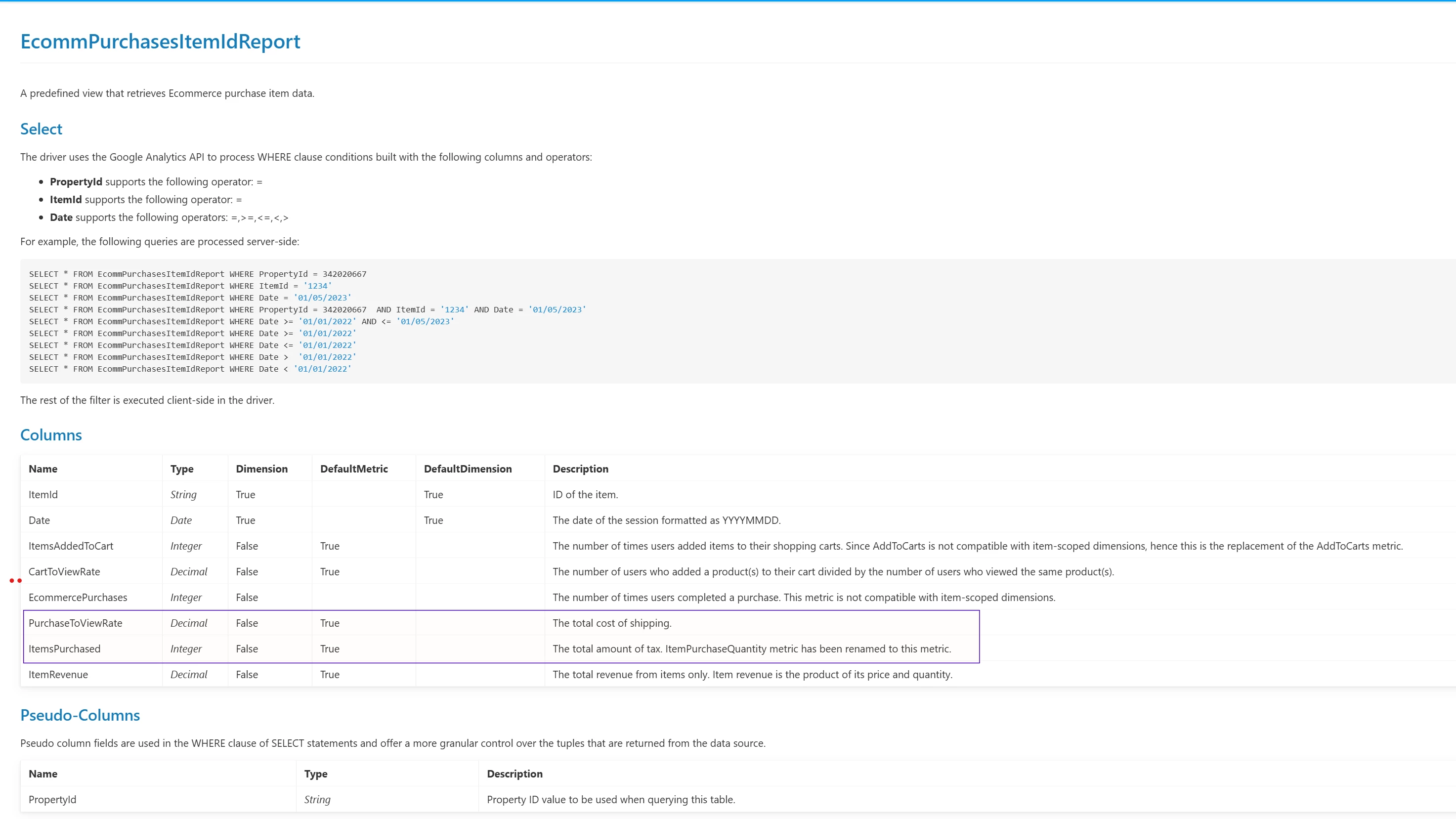Image resolution: width=1456 pixels, height=819 pixels.
Task: Click the '1234' value in second query
Action: coord(317,286)
